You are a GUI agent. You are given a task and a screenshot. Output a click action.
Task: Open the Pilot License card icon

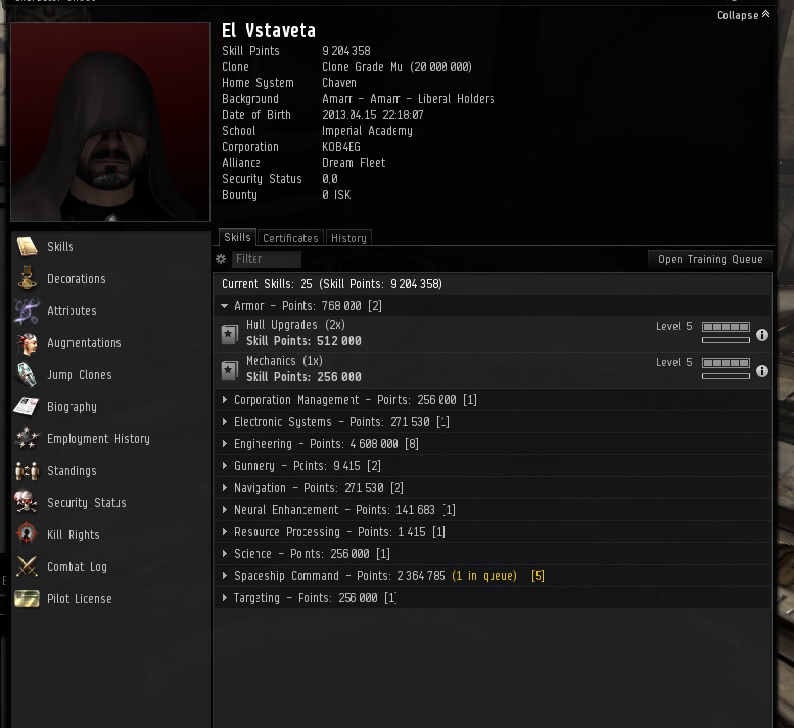[x=27, y=598]
